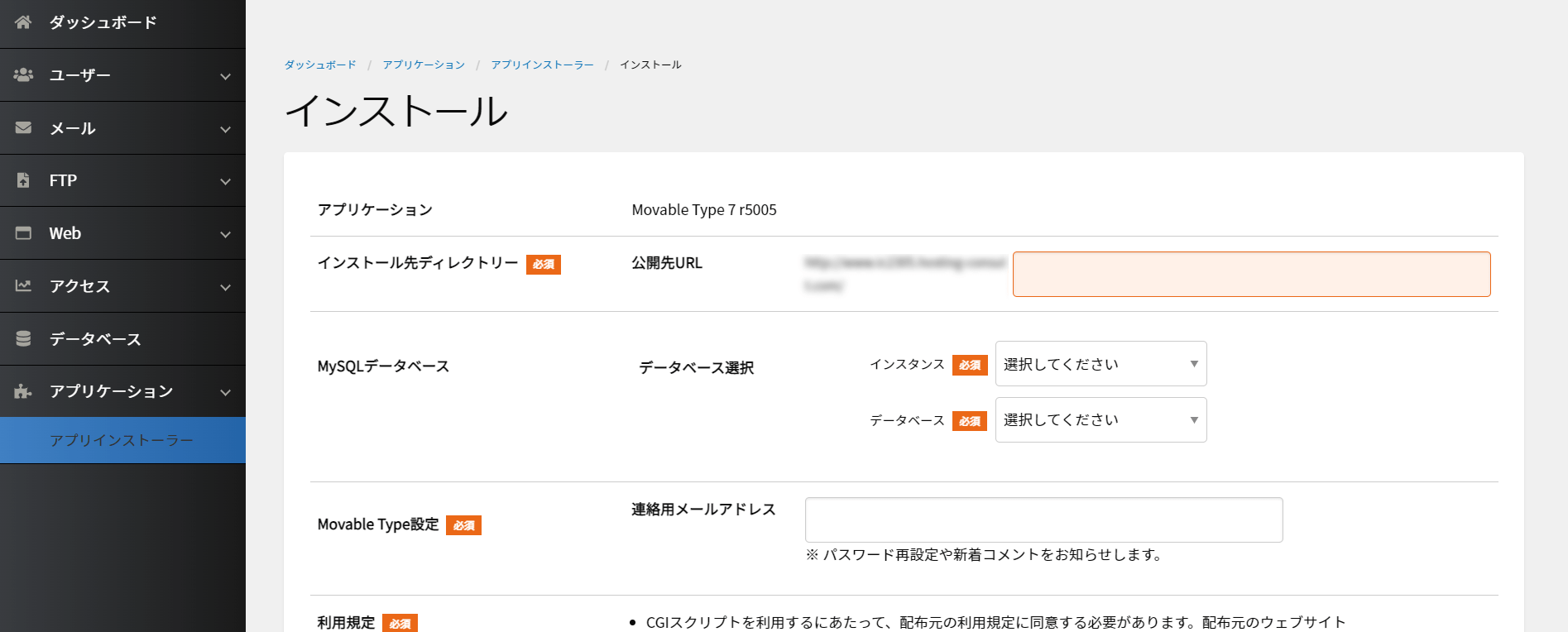The width and height of the screenshot is (1568, 632).
Task: Open the データベース sidebar item
Action: coord(122,338)
